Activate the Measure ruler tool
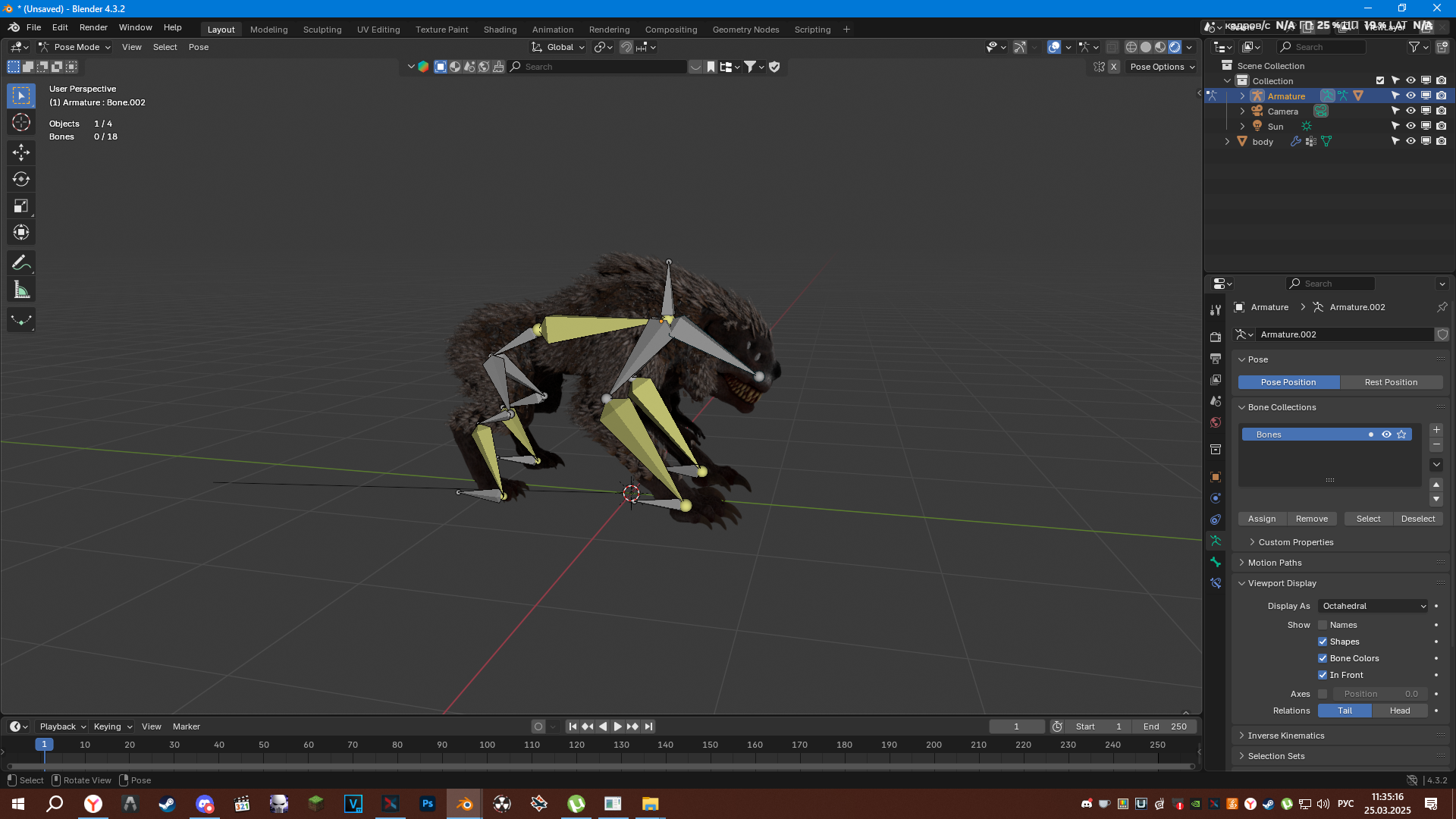The height and width of the screenshot is (819, 1456). (21, 290)
